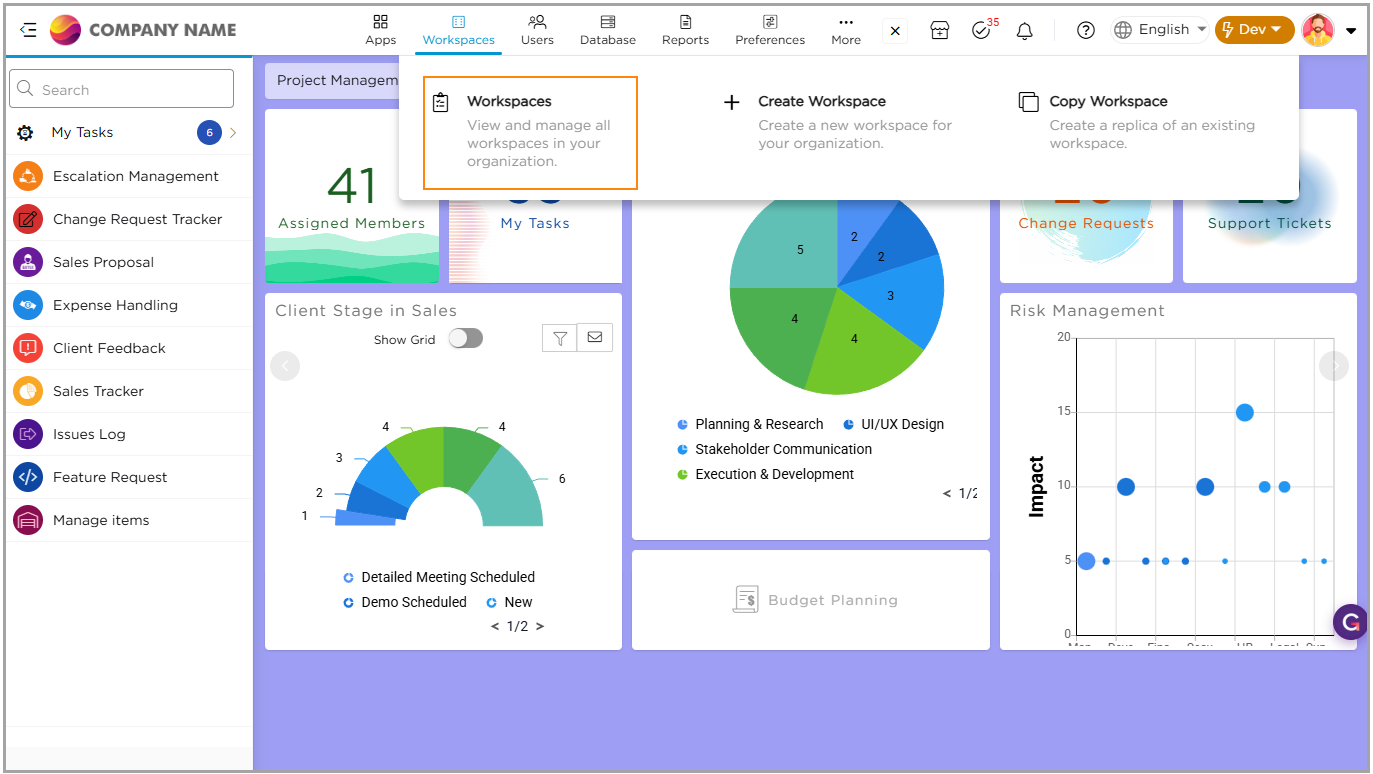Open the English language dropdown
Image resolution: width=1373 pixels, height=774 pixels.
tap(1160, 30)
